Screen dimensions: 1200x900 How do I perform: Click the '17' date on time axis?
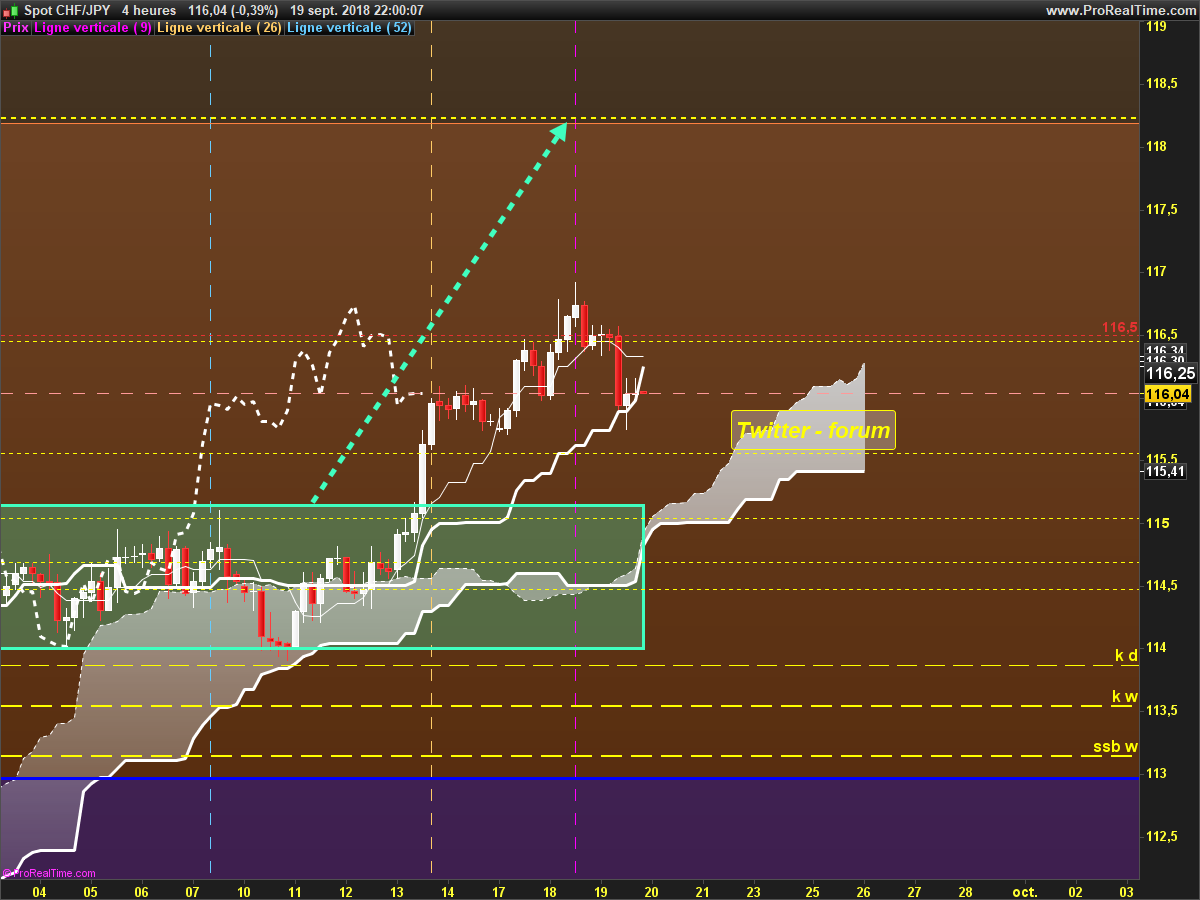point(498,891)
